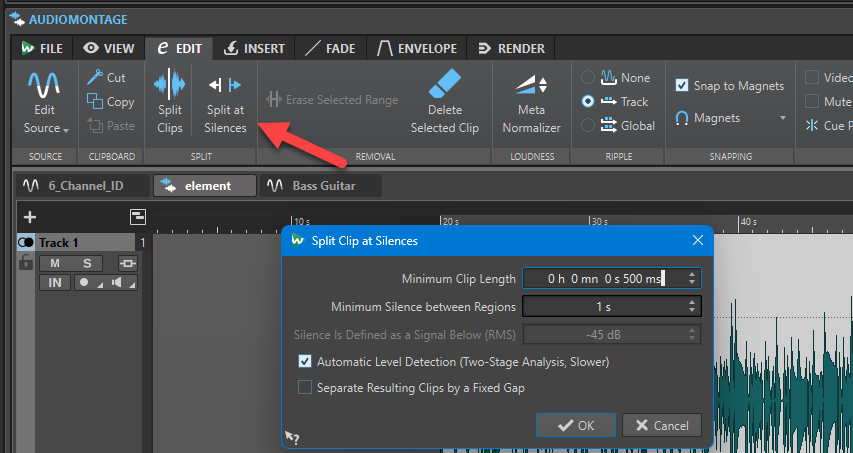Mute Track 1 with the M button
The image size is (853, 453).
click(54, 264)
